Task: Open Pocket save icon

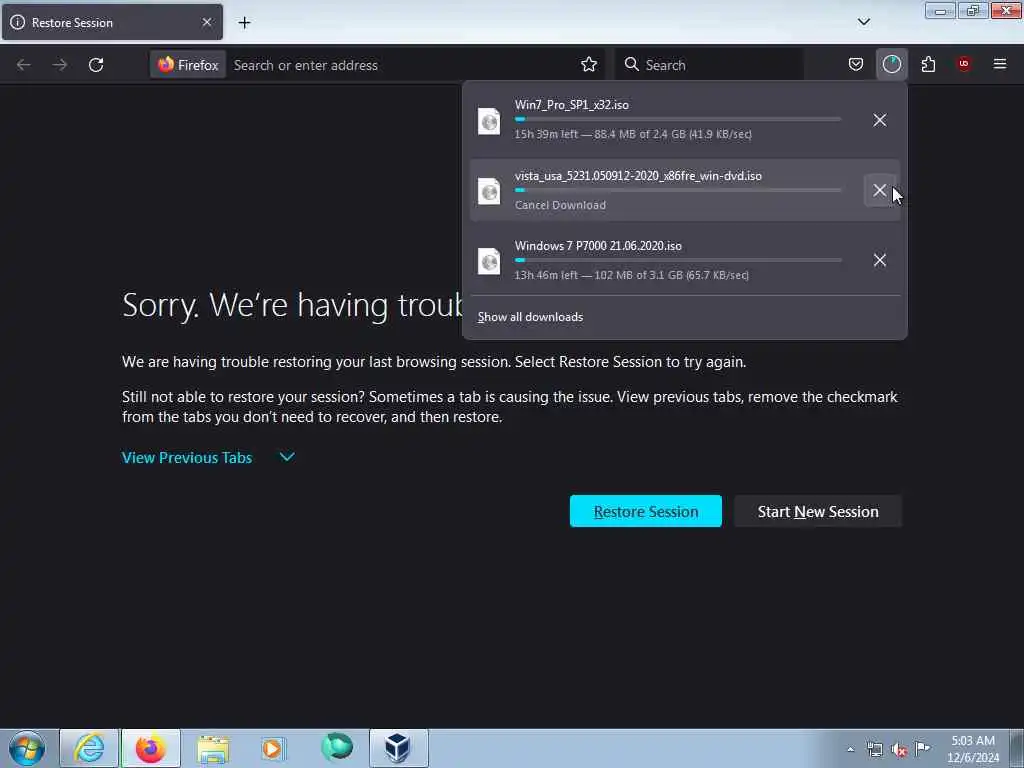Action: click(x=856, y=64)
